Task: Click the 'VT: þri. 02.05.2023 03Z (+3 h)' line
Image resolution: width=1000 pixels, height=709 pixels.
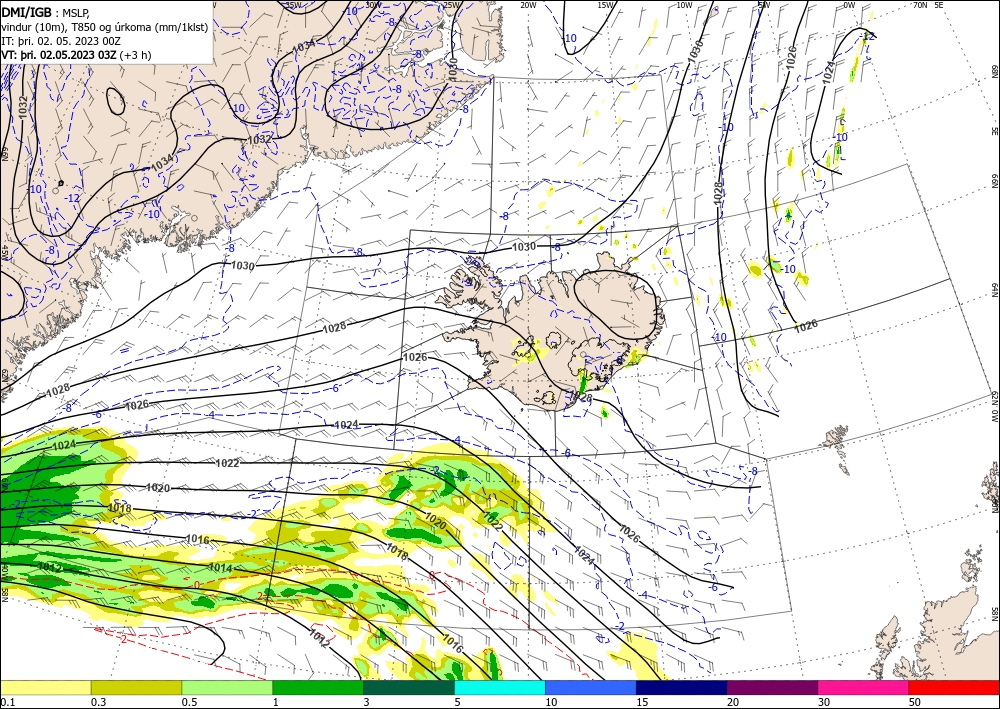Action: [x=76, y=54]
